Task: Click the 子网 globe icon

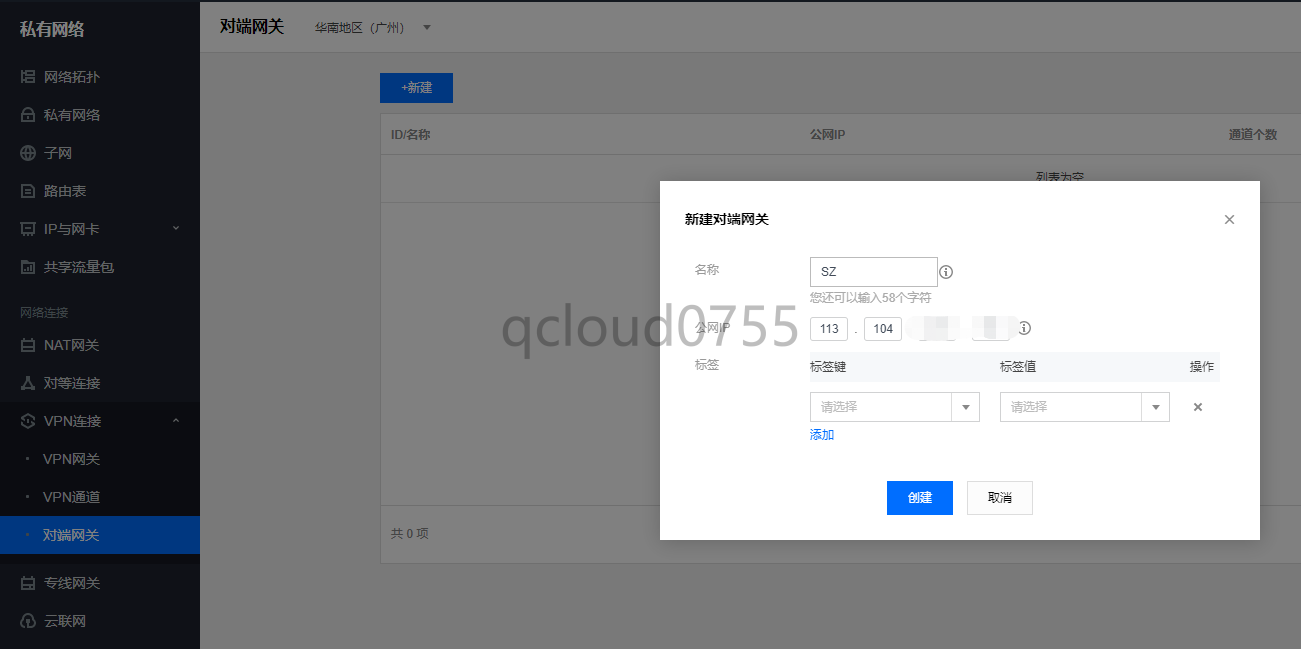Action: [x=28, y=153]
